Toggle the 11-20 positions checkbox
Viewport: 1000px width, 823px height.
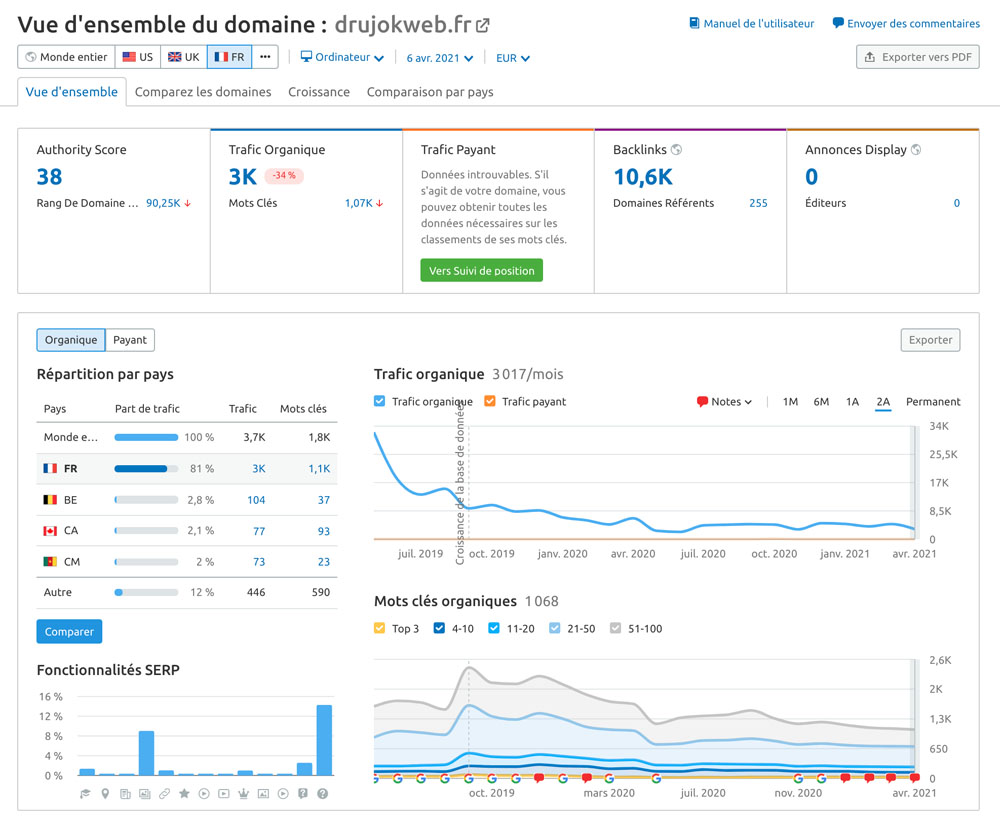coord(494,628)
